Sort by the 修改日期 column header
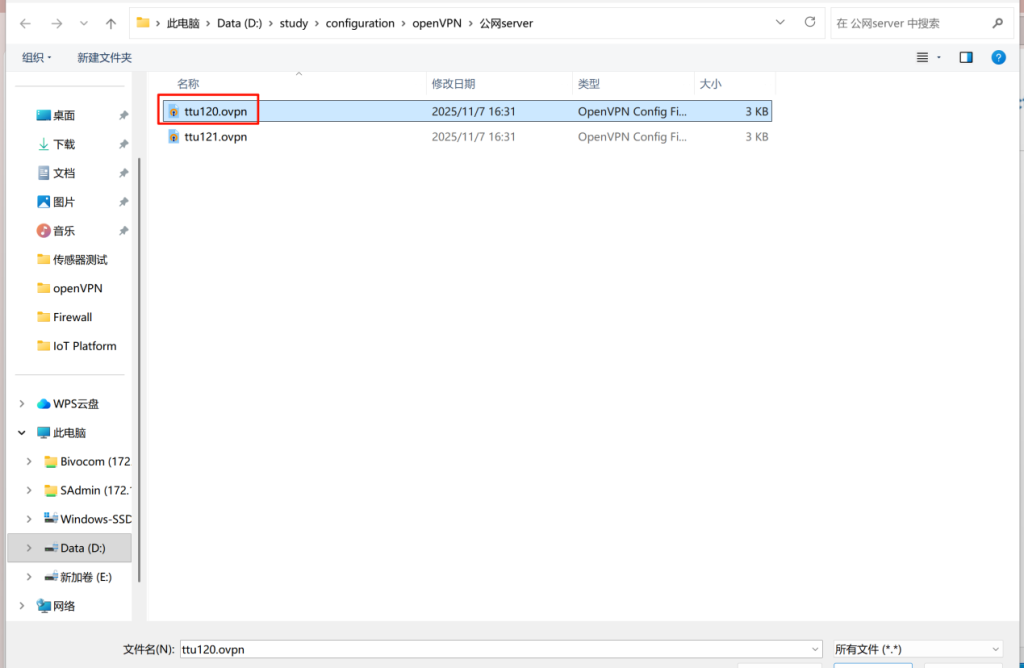The width and height of the screenshot is (1024, 668). point(453,84)
